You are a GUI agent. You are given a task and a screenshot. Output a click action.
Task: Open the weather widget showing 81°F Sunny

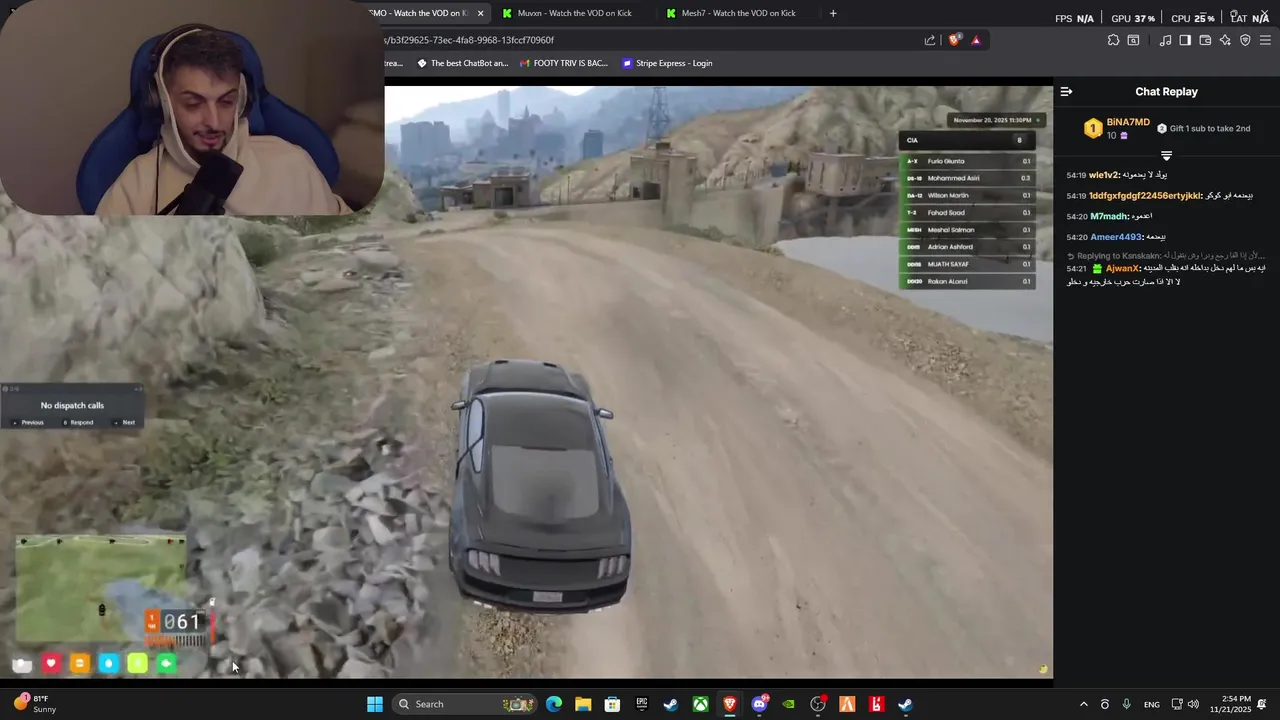click(35, 704)
